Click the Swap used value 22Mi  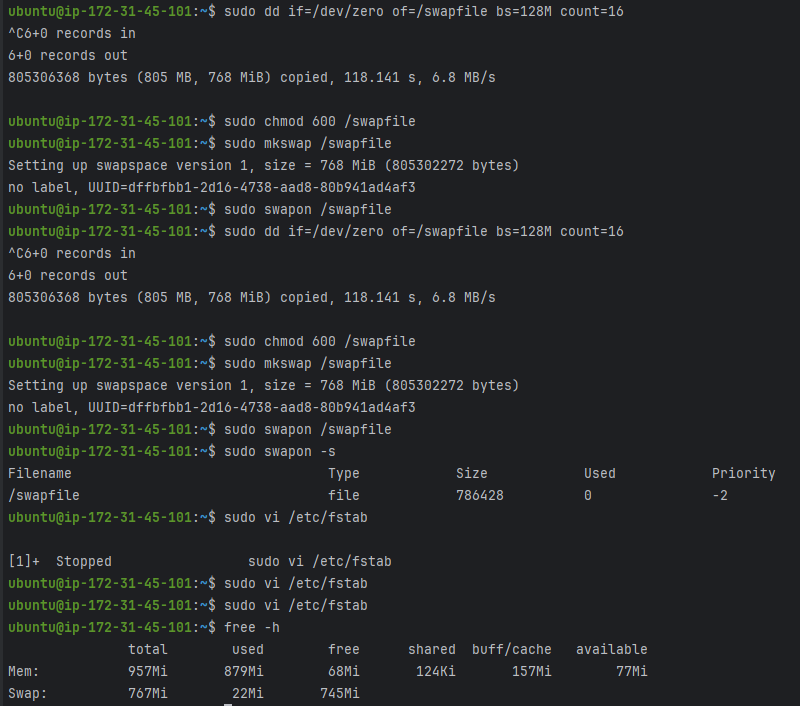click(247, 693)
